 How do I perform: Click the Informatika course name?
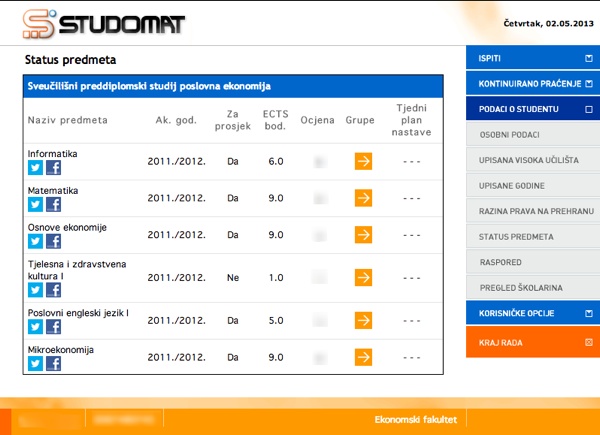point(52,154)
